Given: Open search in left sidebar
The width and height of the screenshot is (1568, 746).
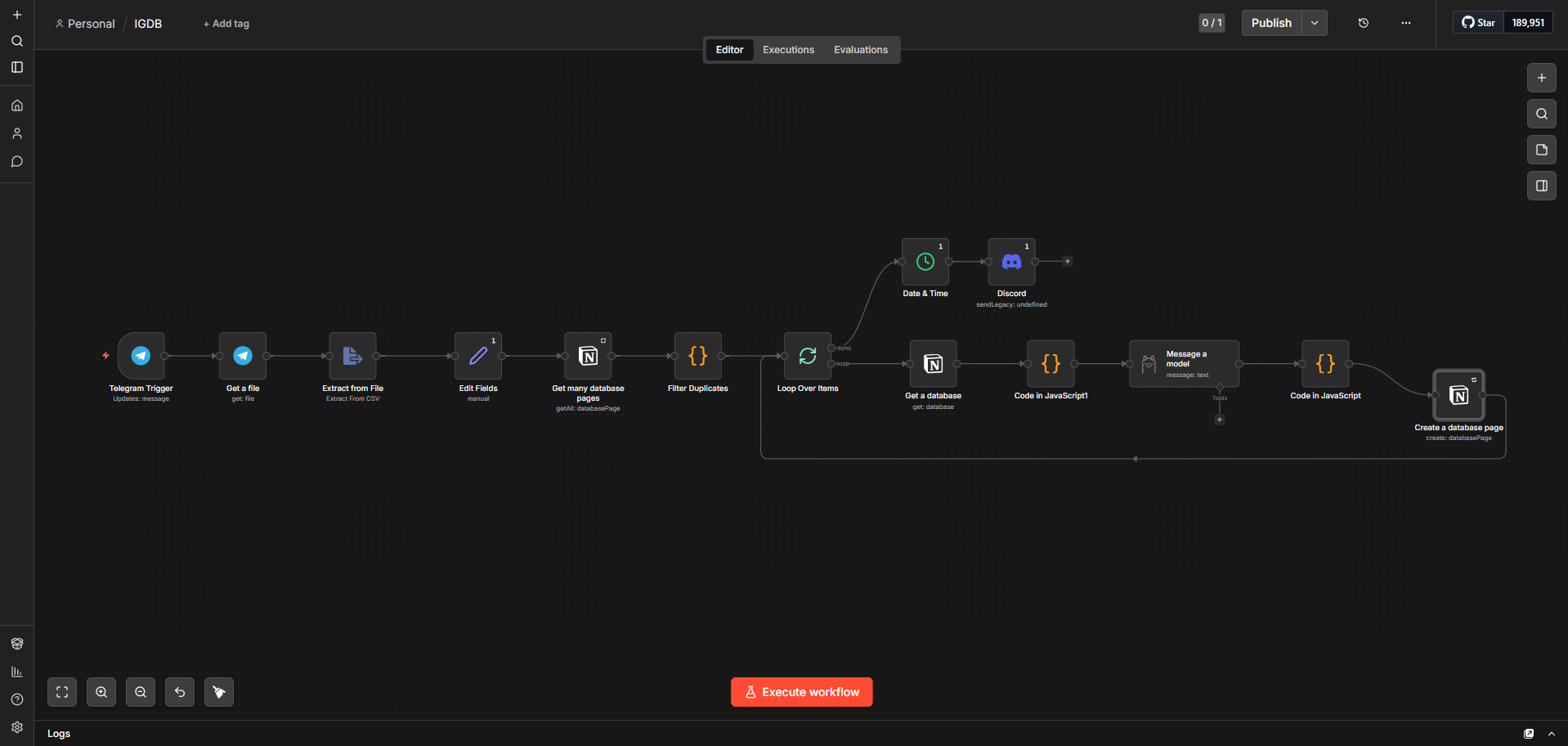Looking at the screenshot, I should point(17,41).
